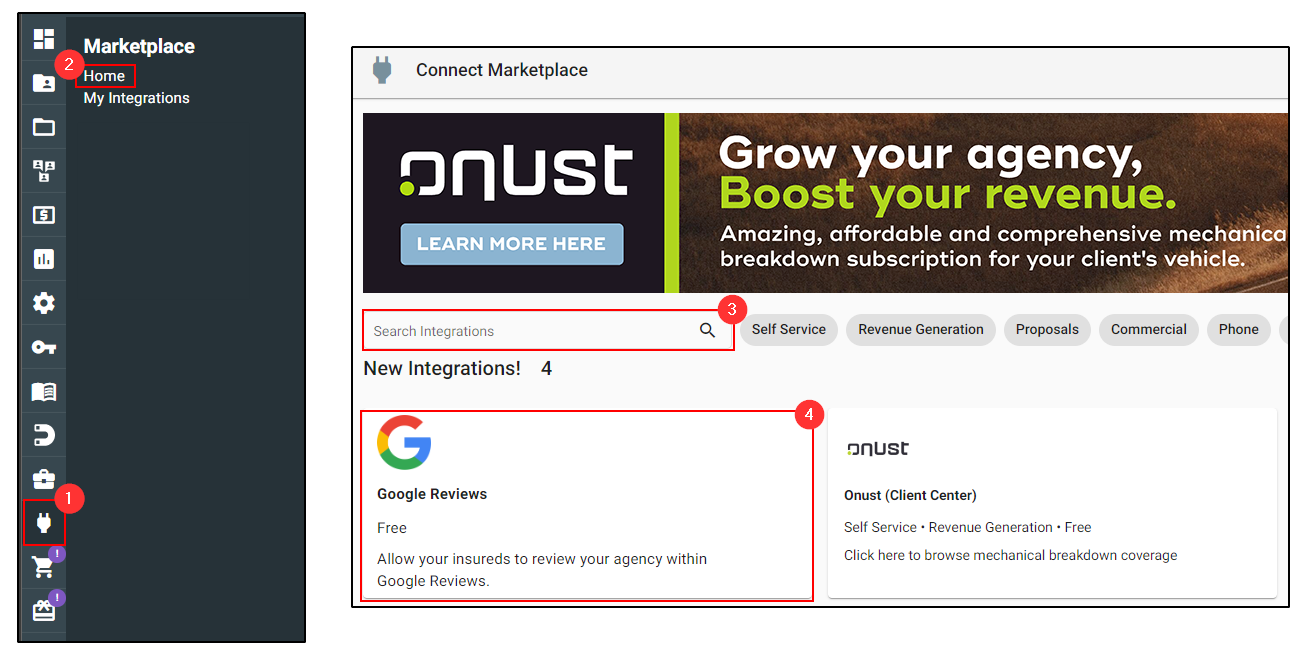This screenshot has width=1303, height=651.
Task: Open the contacts card icon in sidebar
Action: pos(44,83)
